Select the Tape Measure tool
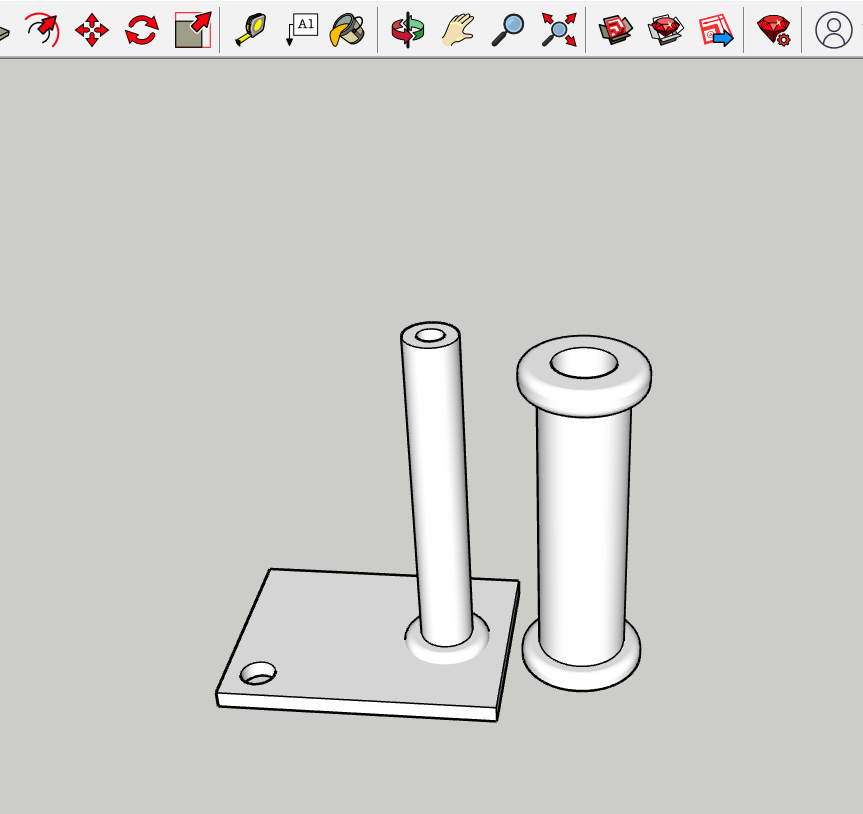This screenshot has height=814, width=863. click(x=251, y=30)
